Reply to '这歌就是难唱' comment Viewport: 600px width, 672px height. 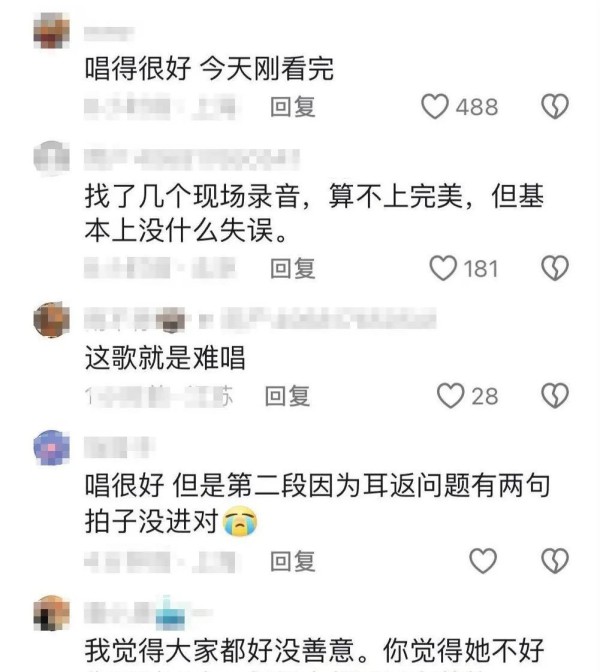[x=287, y=396]
